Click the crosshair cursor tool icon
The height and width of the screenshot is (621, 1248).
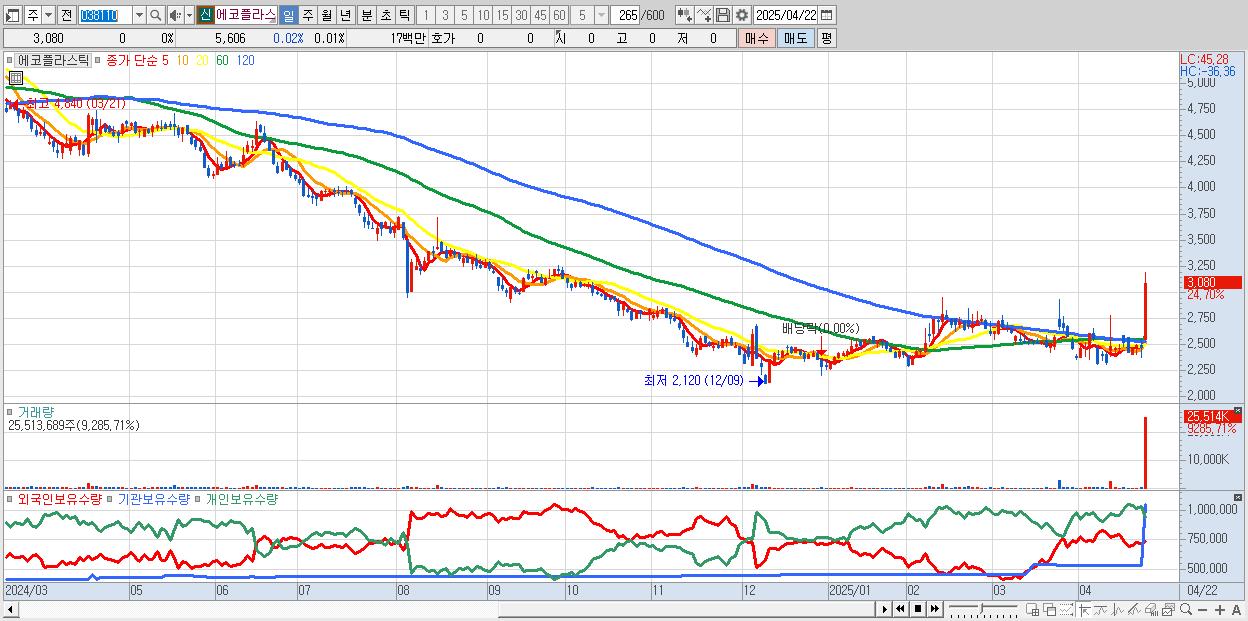coord(1084,610)
